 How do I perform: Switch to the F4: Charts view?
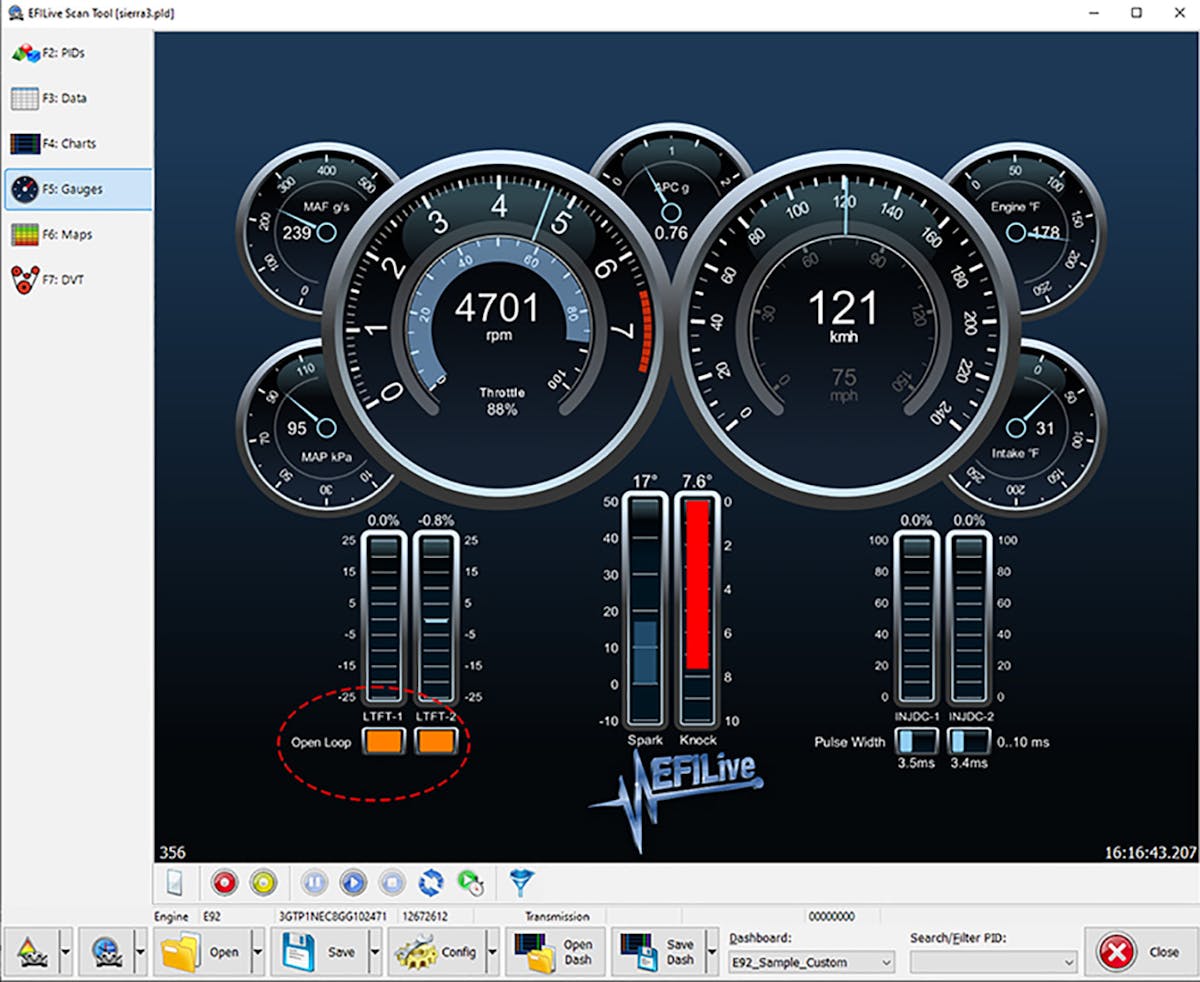(x=77, y=144)
